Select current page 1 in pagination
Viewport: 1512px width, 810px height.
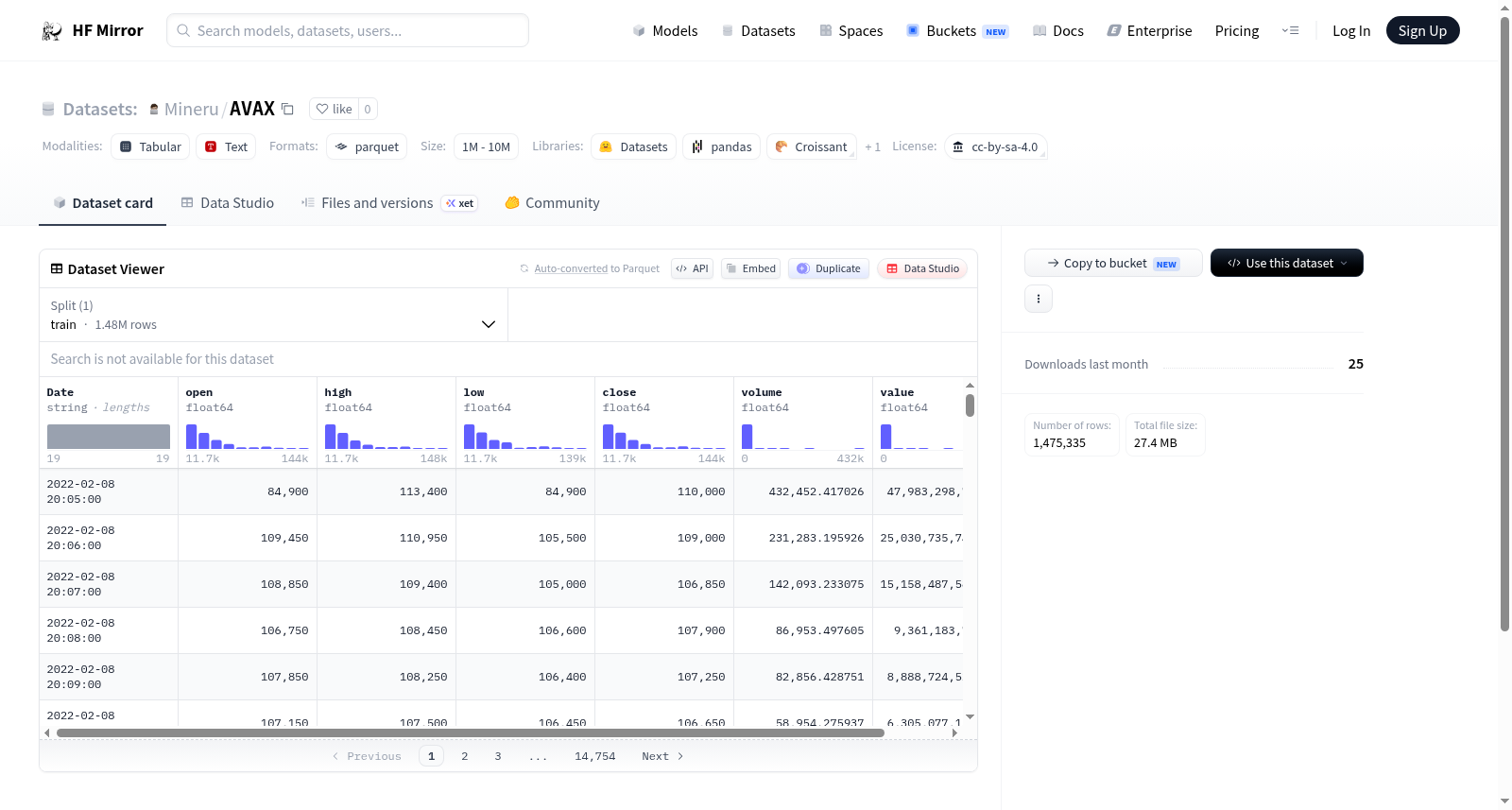[x=432, y=756]
